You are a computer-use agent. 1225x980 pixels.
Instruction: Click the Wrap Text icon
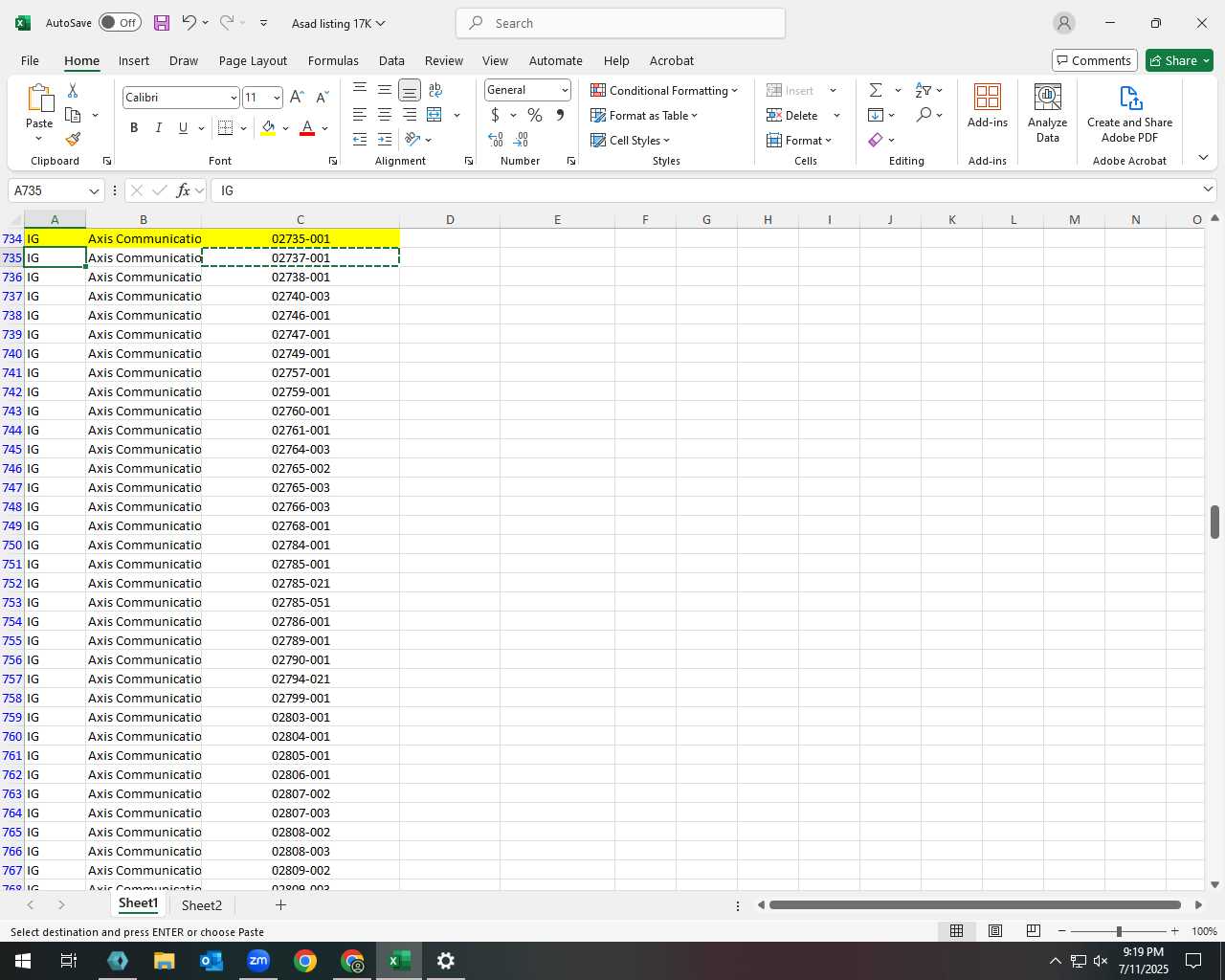tap(435, 90)
